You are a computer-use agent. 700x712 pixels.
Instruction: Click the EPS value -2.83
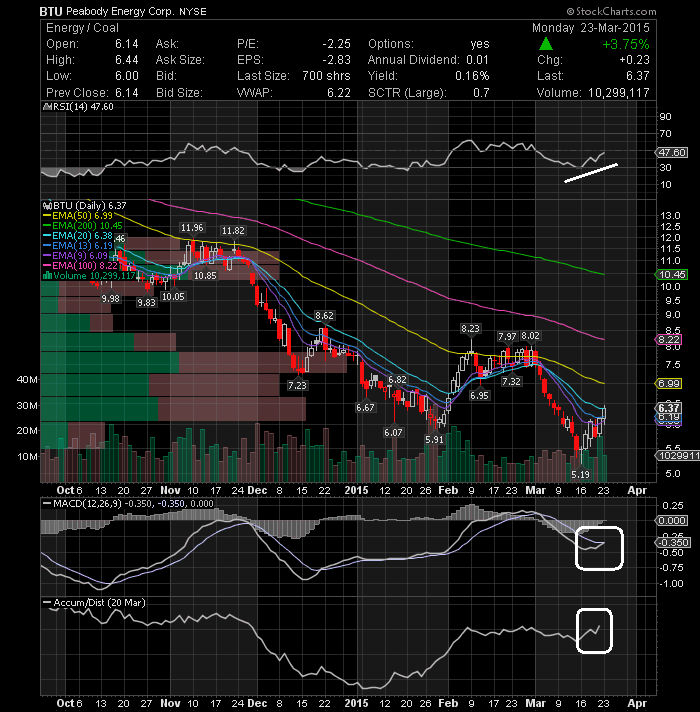[x=336, y=60]
